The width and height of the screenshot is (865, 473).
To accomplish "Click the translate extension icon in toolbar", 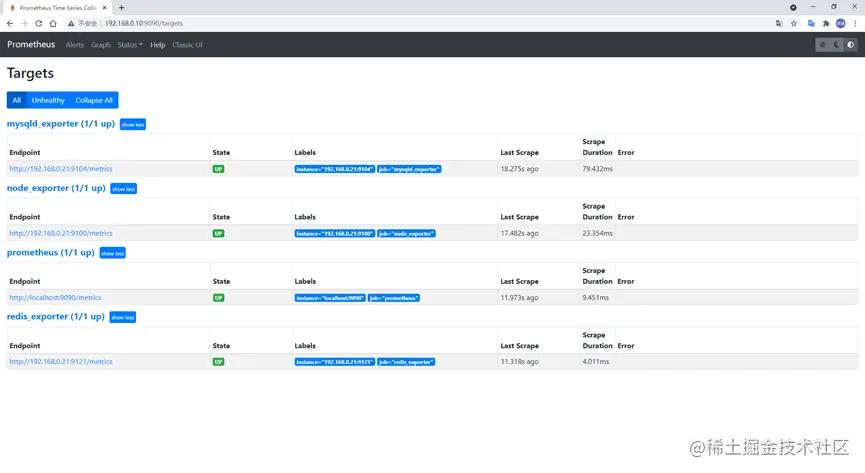I will click(811, 23).
